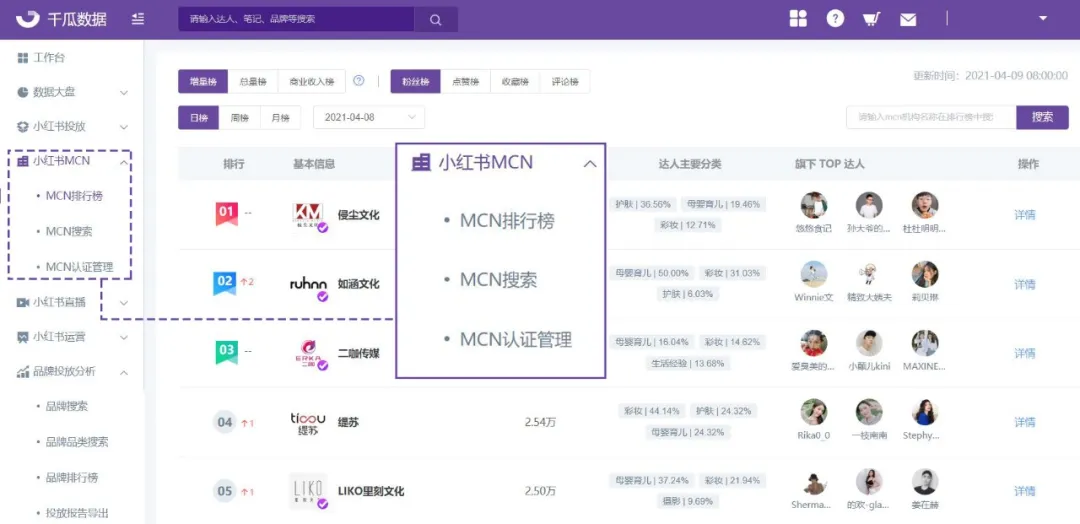Viewport: 1080px width, 524px height.
Task: Focus the MCN机构名称 search field
Action: tap(931, 117)
